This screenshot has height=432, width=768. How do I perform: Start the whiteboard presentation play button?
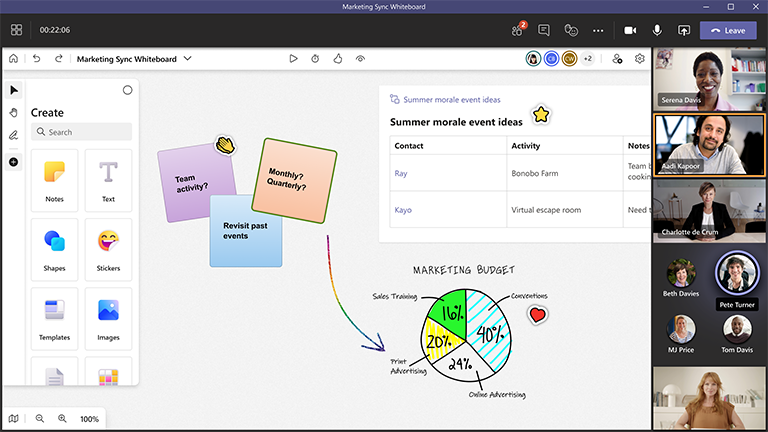pyautogui.click(x=293, y=59)
